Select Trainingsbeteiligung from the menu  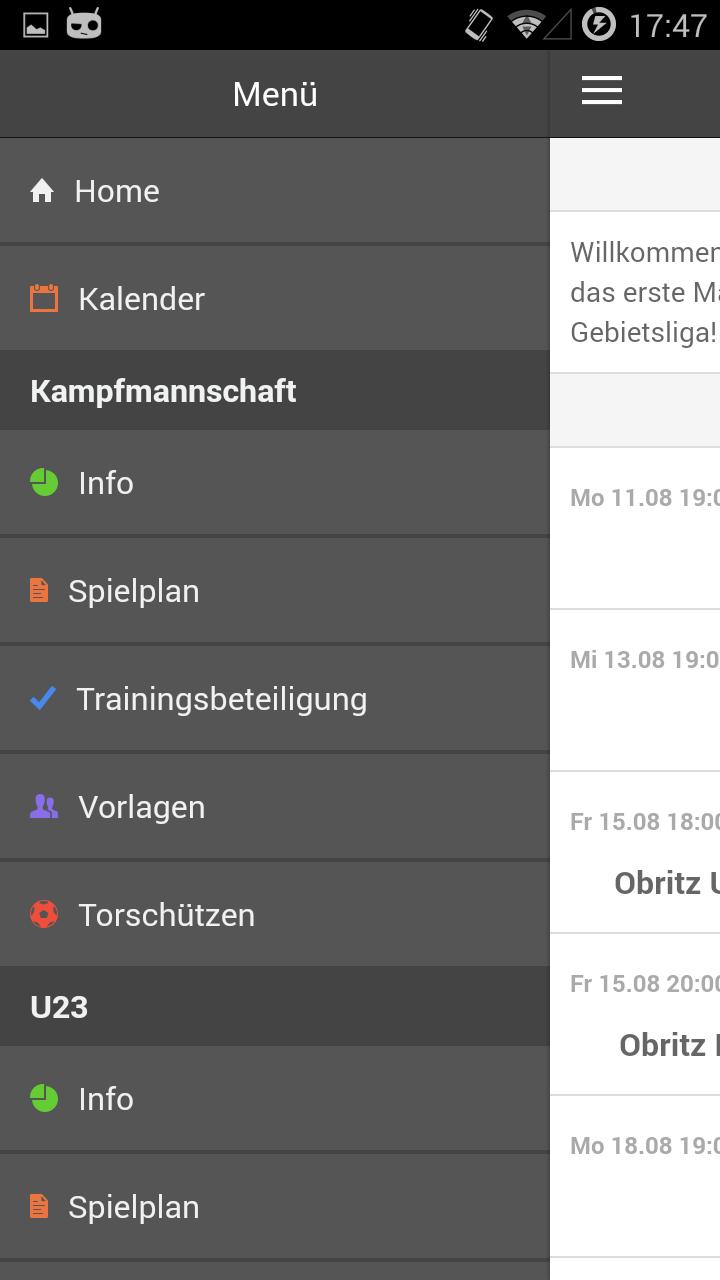(222, 699)
